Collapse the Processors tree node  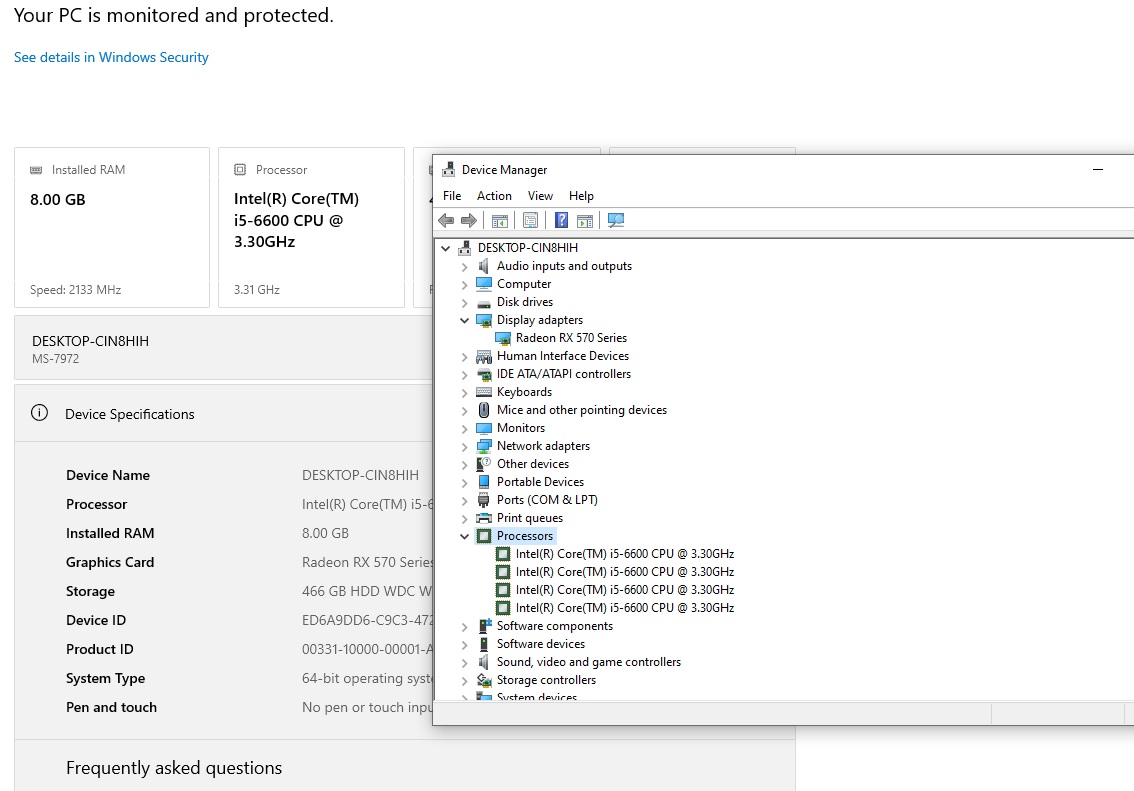click(x=464, y=536)
